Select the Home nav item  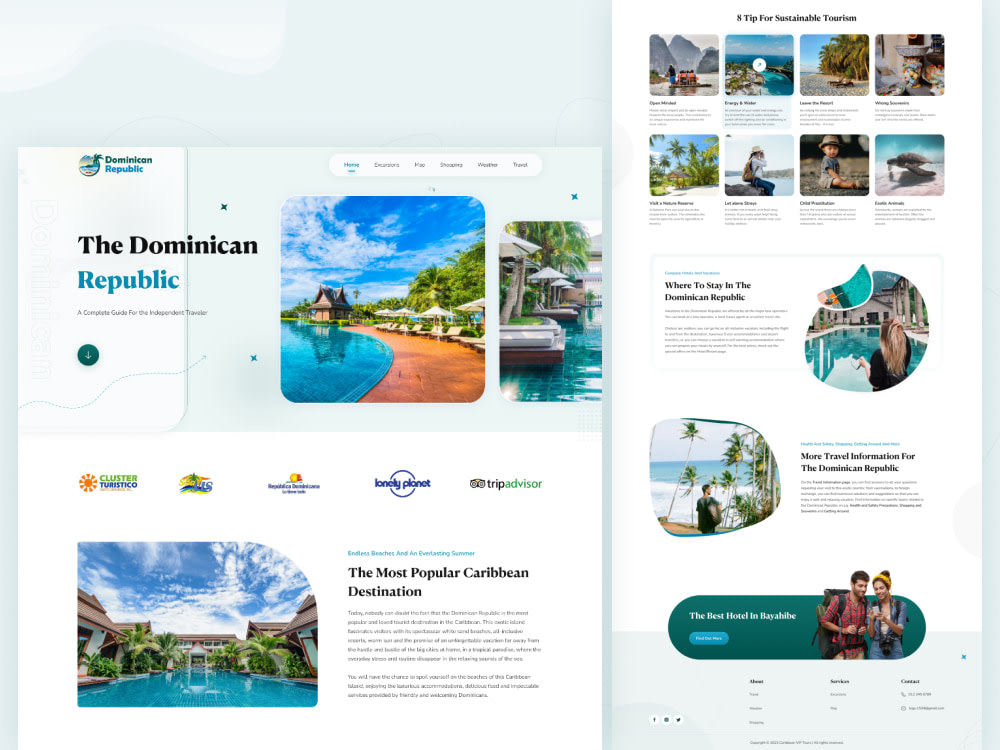tap(351, 165)
